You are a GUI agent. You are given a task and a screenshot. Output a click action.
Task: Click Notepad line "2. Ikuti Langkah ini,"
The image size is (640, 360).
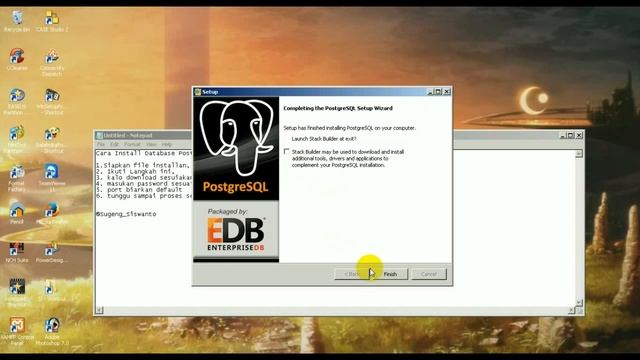coord(136,171)
